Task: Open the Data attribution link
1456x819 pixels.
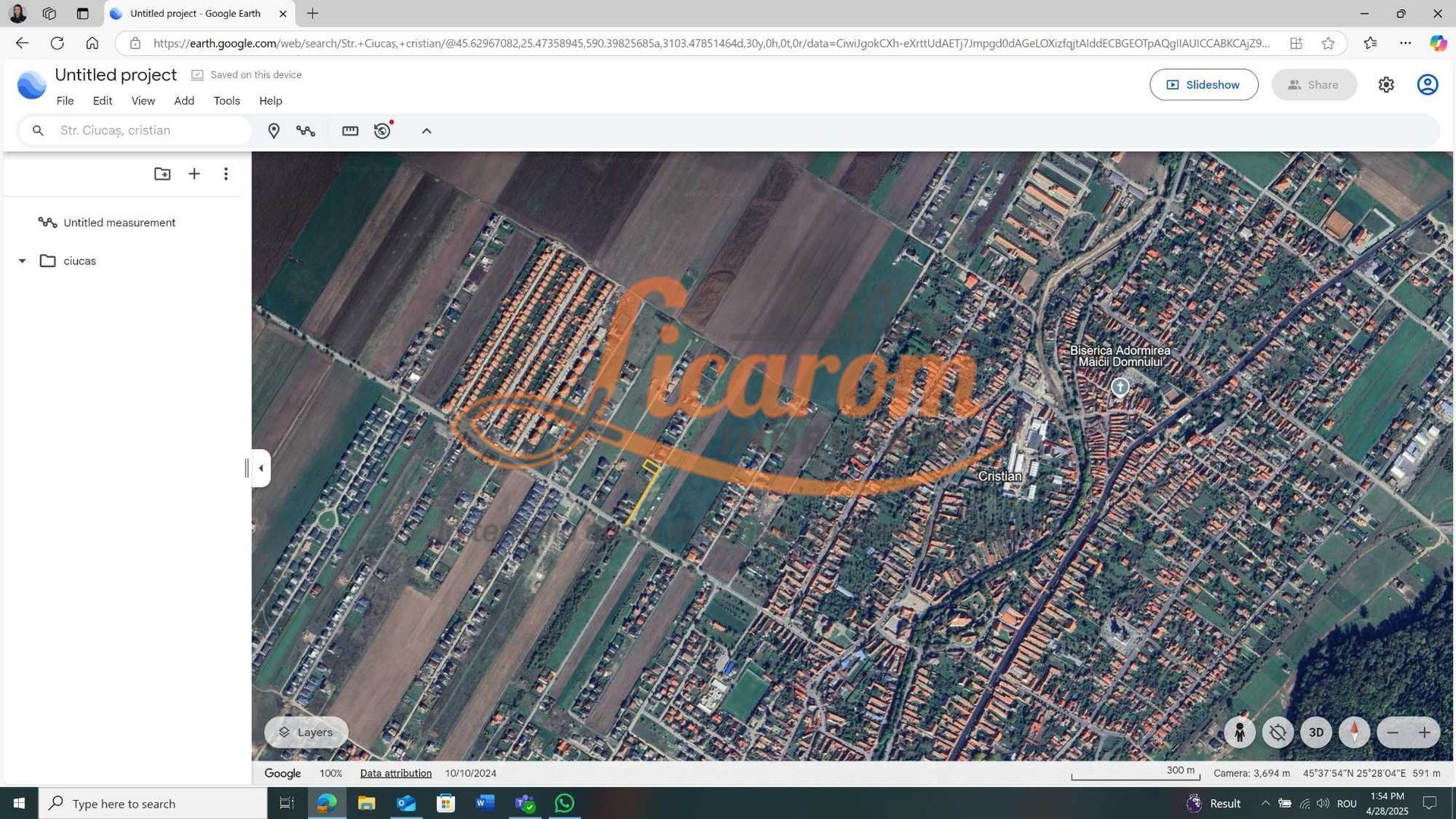Action: pos(395,773)
